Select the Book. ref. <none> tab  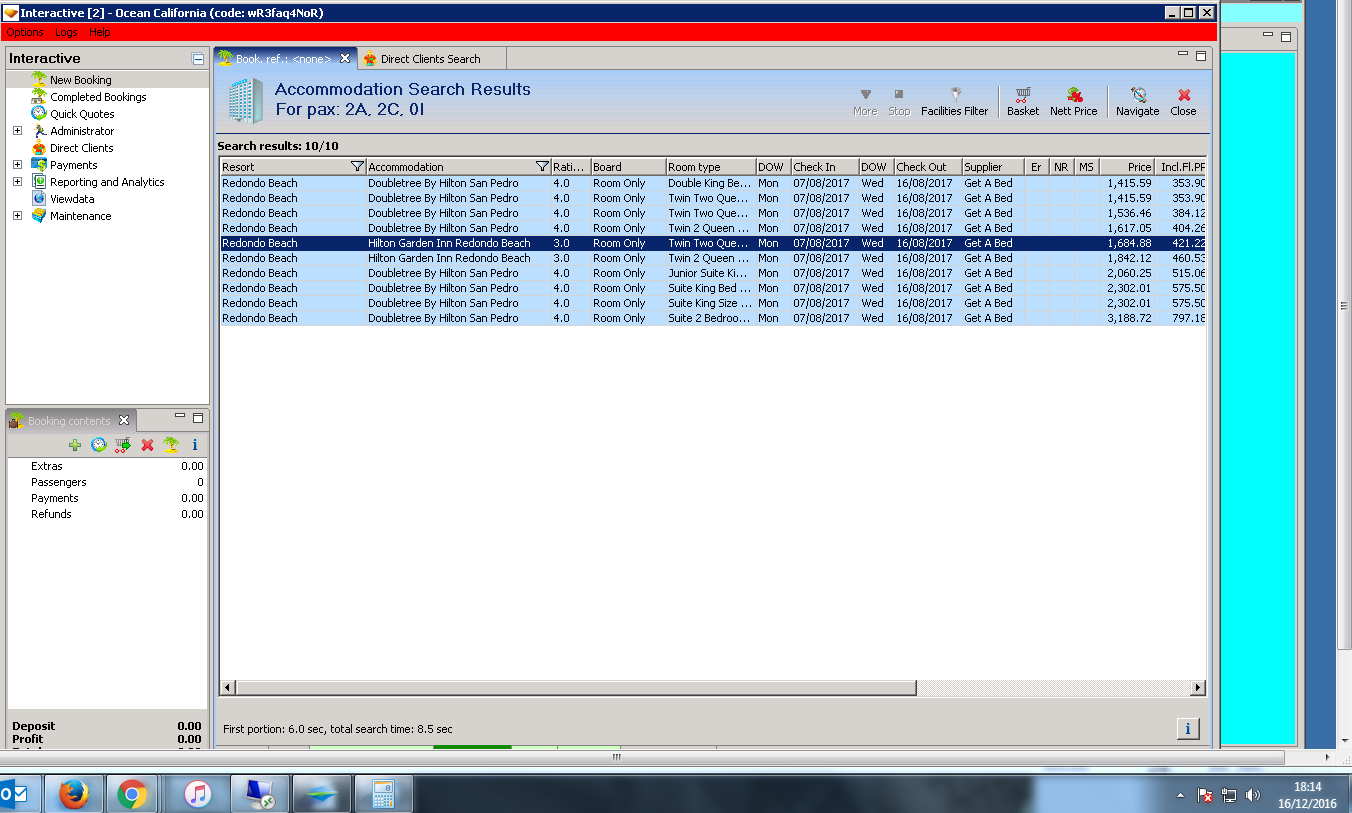pyautogui.click(x=283, y=59)
